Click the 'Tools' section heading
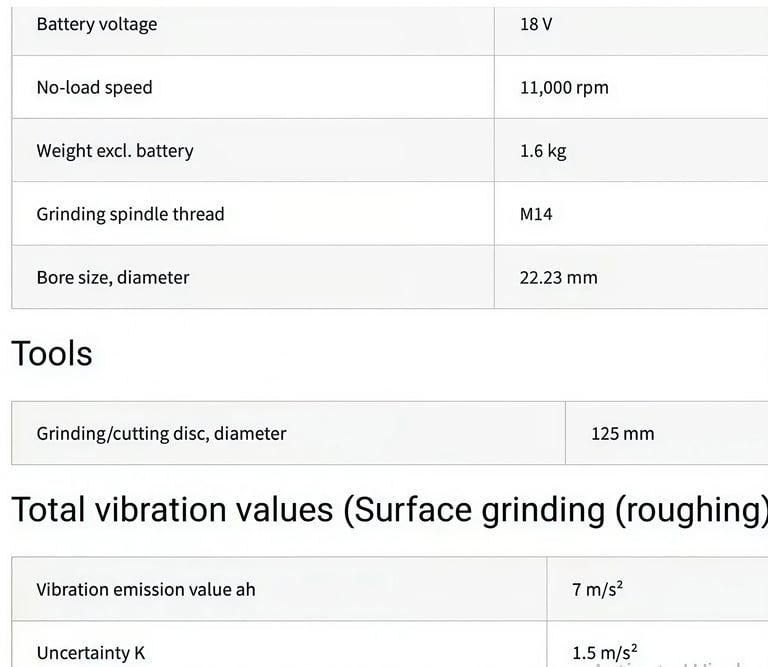 click(52, 354)
